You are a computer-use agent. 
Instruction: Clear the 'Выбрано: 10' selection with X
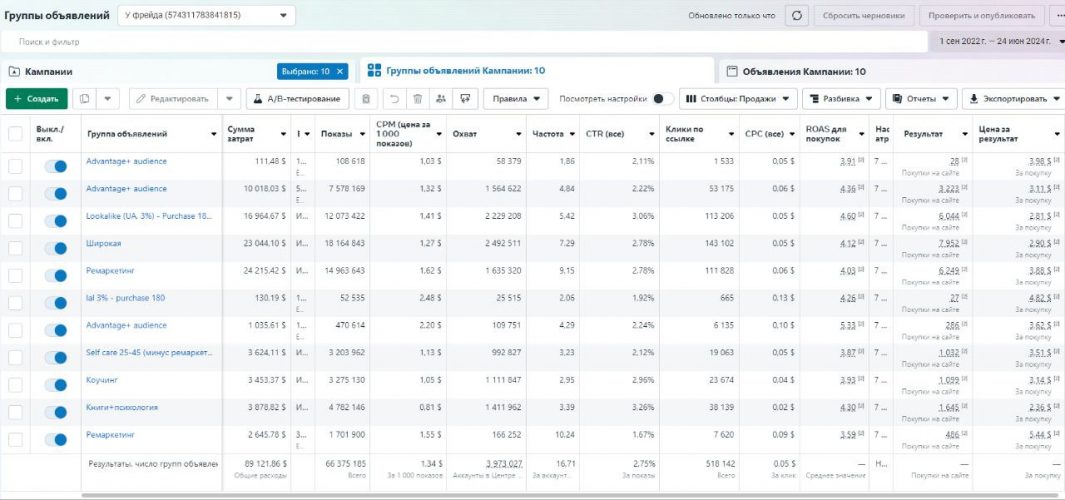point(340,72)
